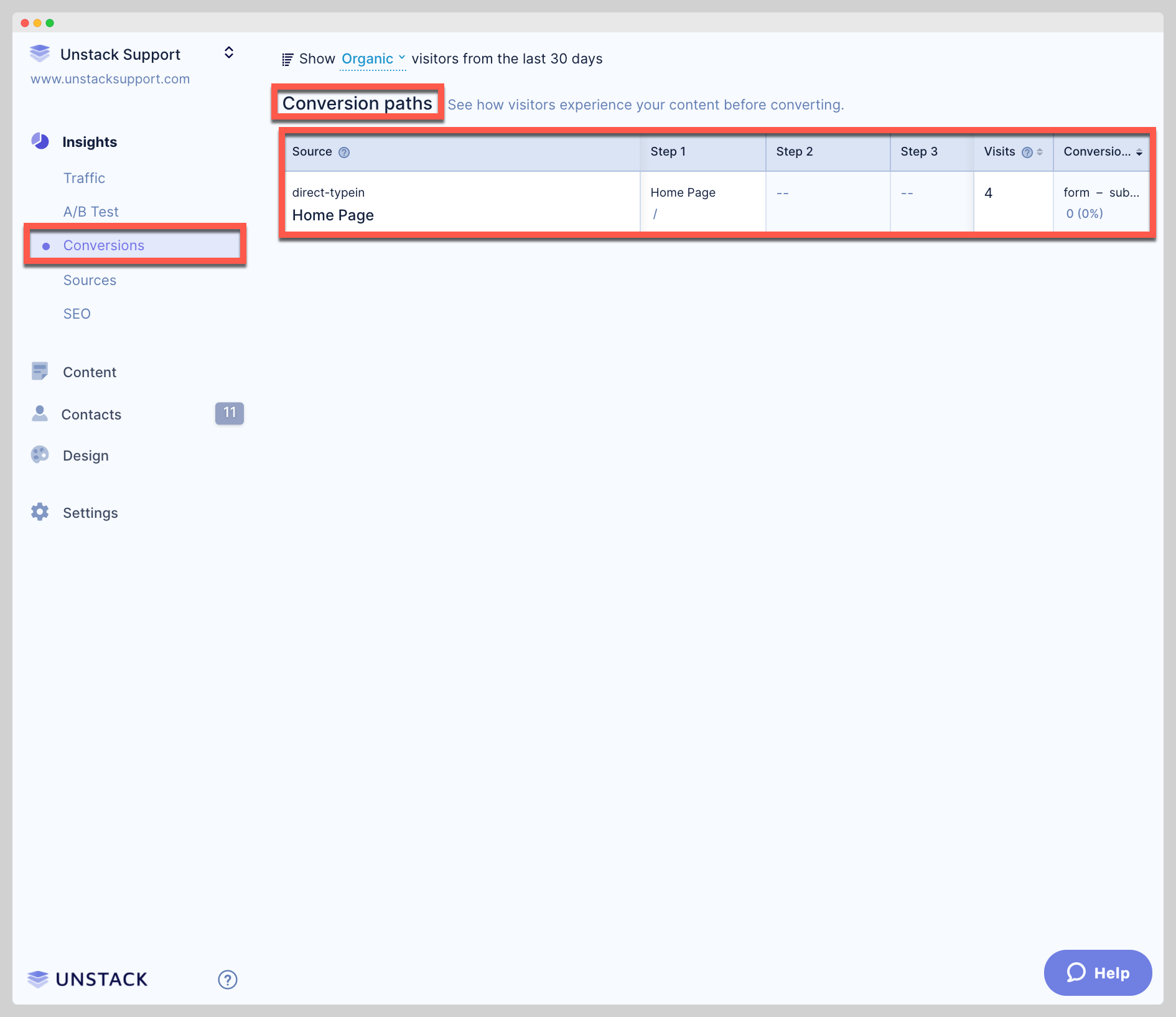Sort table by Visits column arrows
Viewport: 1176px width, 1017px height.
(x=1040, y=152)
